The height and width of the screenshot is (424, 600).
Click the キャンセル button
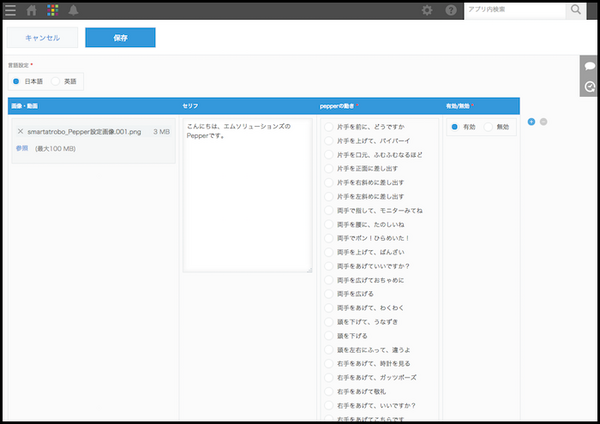(x=42, y=38)
